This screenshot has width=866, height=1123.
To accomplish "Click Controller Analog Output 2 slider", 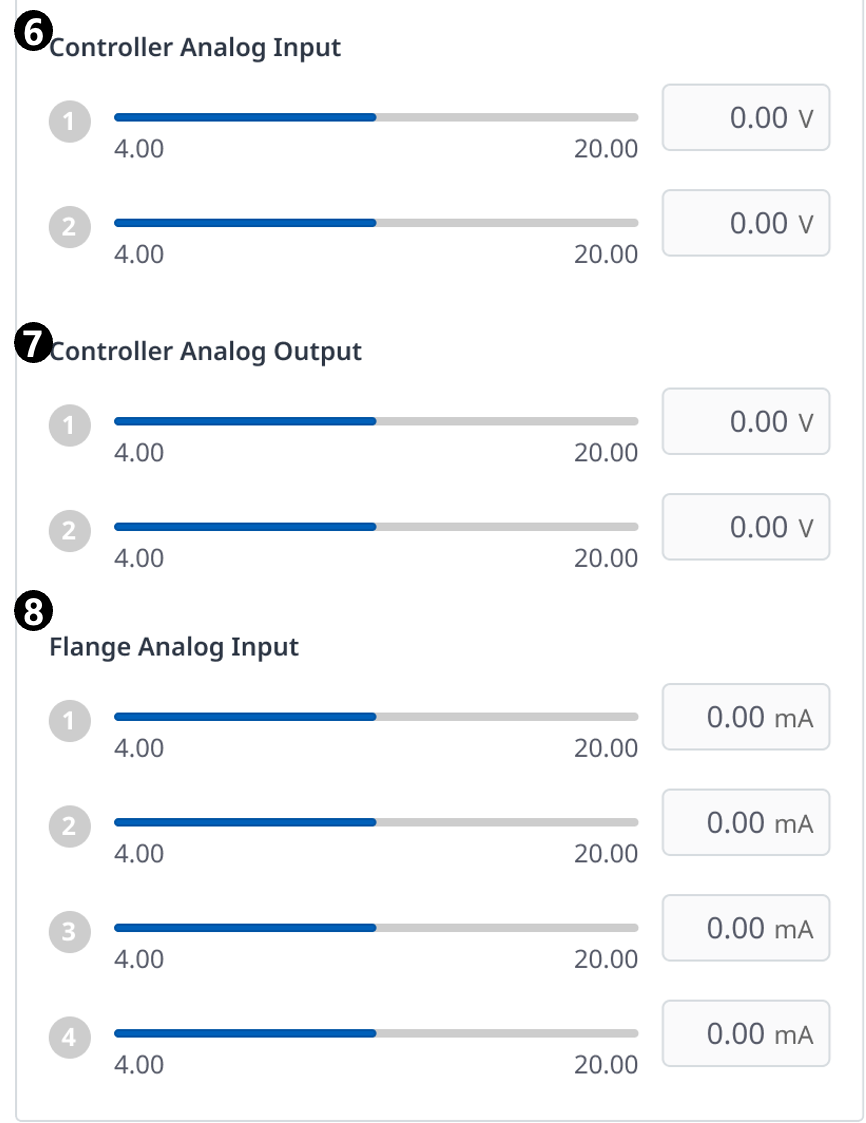I will pos(376,526).
